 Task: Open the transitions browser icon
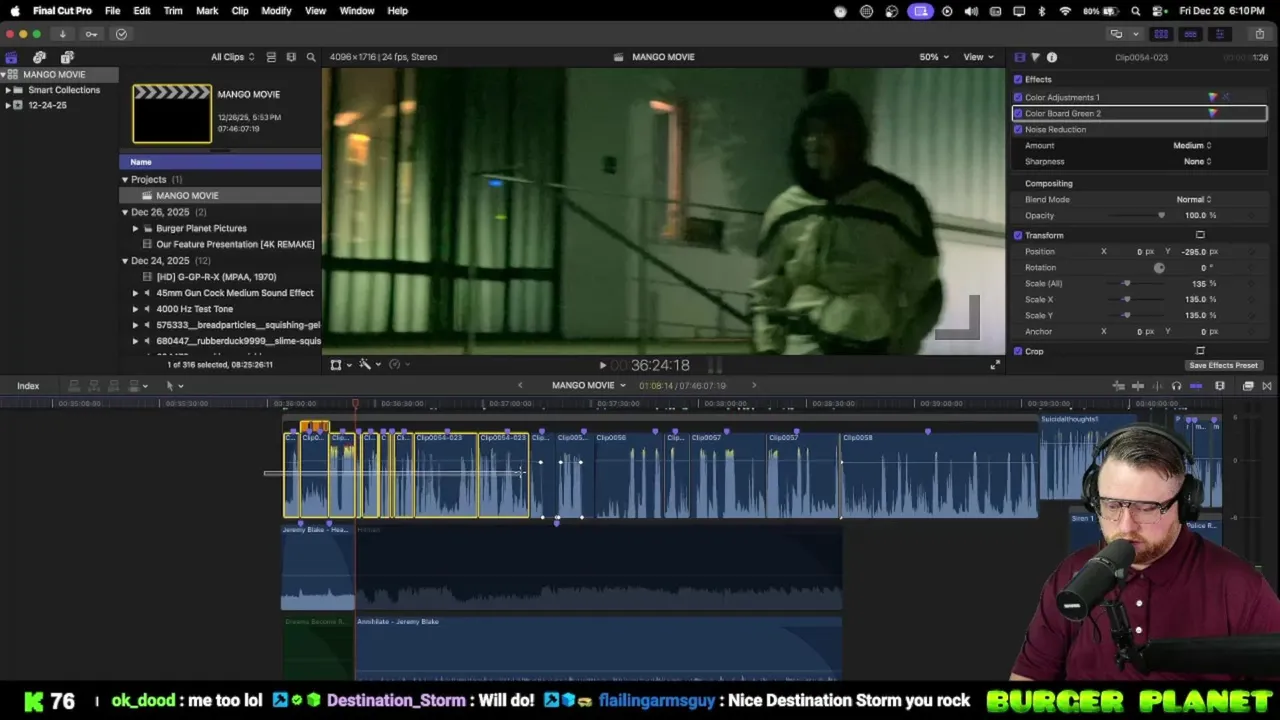pos(1267,386)
